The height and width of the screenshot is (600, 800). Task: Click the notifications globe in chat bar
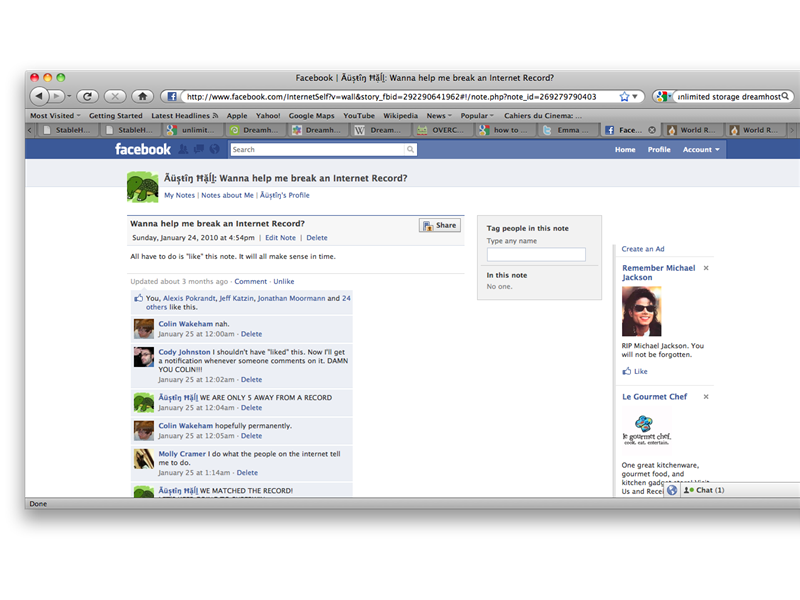[x=672, y=490]
